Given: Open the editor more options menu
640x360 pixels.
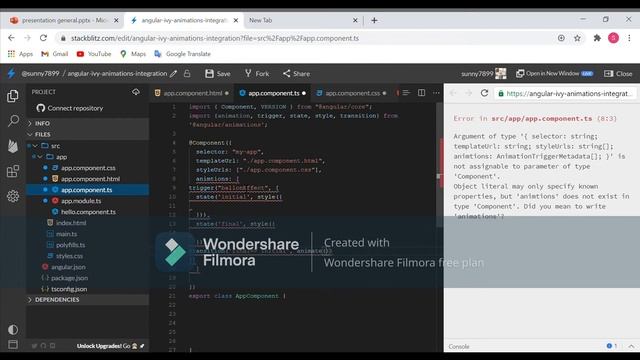Looking at the screenshot, I should (x=436, y=93).
